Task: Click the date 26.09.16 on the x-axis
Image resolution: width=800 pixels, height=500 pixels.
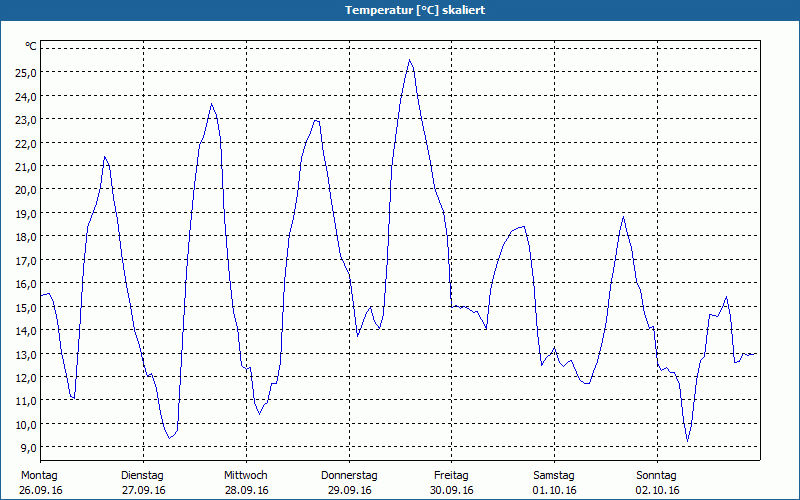Action: pos(42,490)
